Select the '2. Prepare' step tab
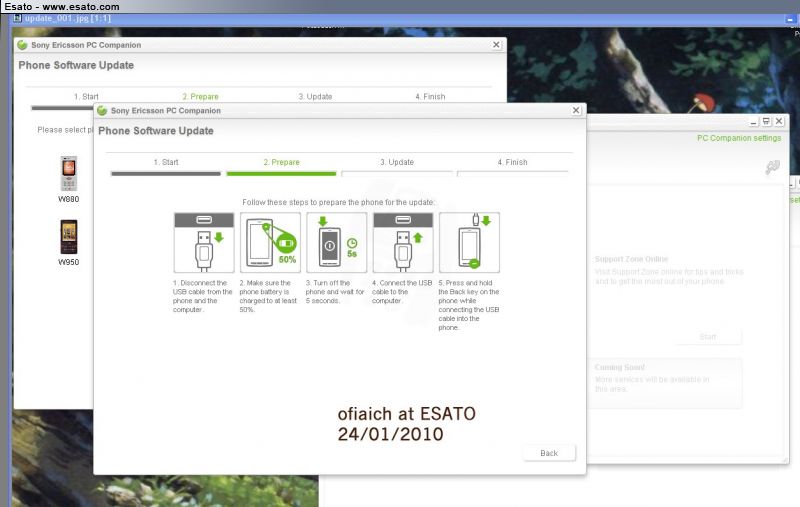The height and width of the screenshot is (507, 800). click(x=281, y=162)
